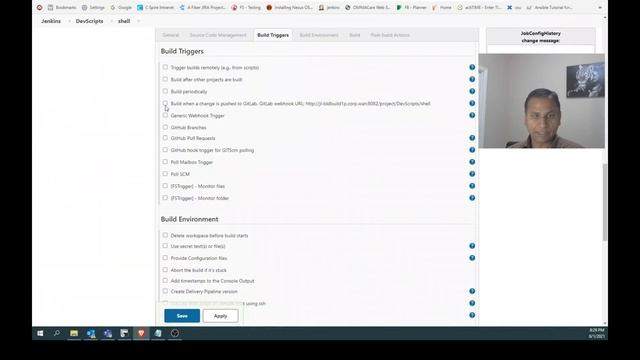Enable Add timestamps to the Console Output
The height and width of the screenshot is (360, 640).
coord(165,280)
